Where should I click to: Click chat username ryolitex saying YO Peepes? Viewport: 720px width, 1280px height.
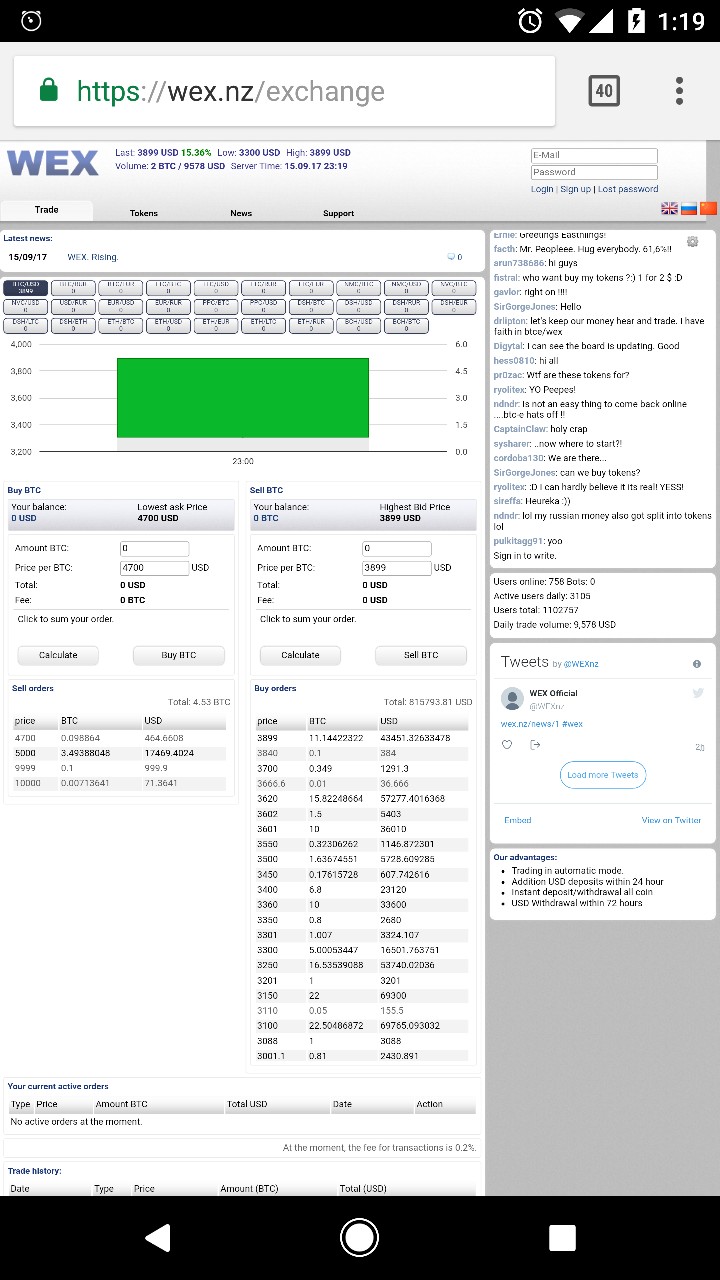(509, 390)
